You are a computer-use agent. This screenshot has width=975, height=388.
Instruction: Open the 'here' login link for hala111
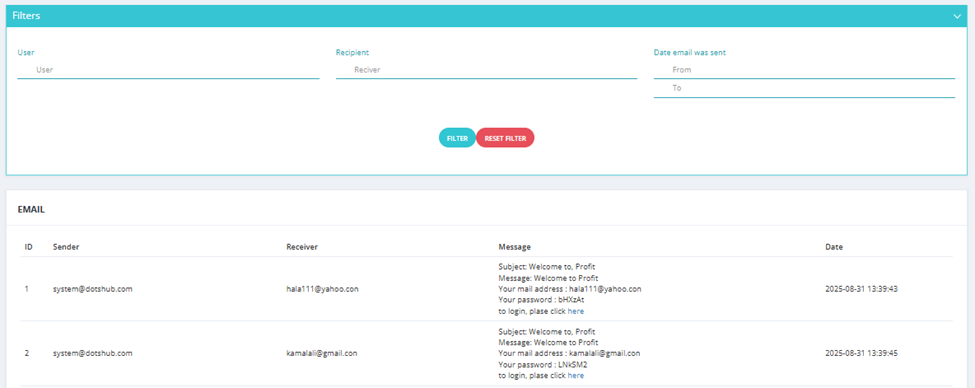tap(576, 311)
